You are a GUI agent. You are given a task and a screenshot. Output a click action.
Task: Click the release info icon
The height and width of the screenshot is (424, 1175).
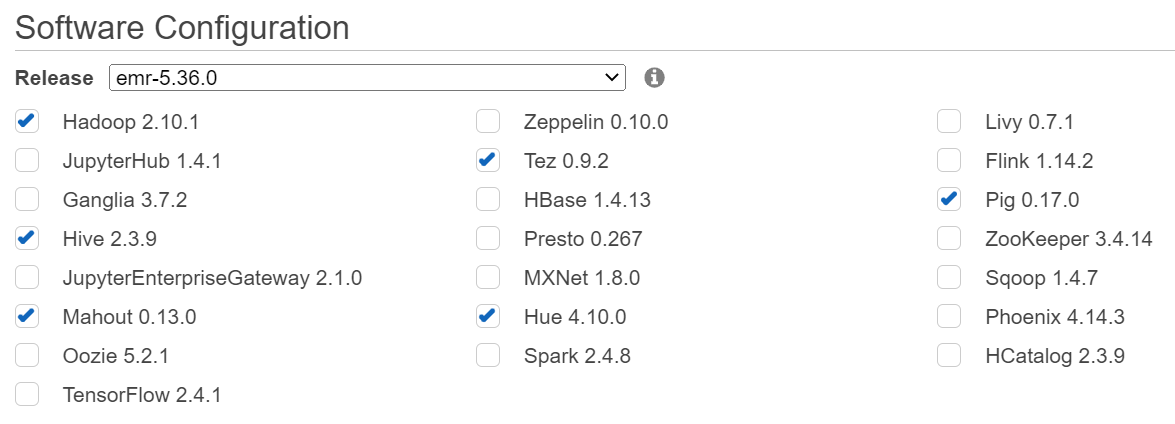point(654,77)
